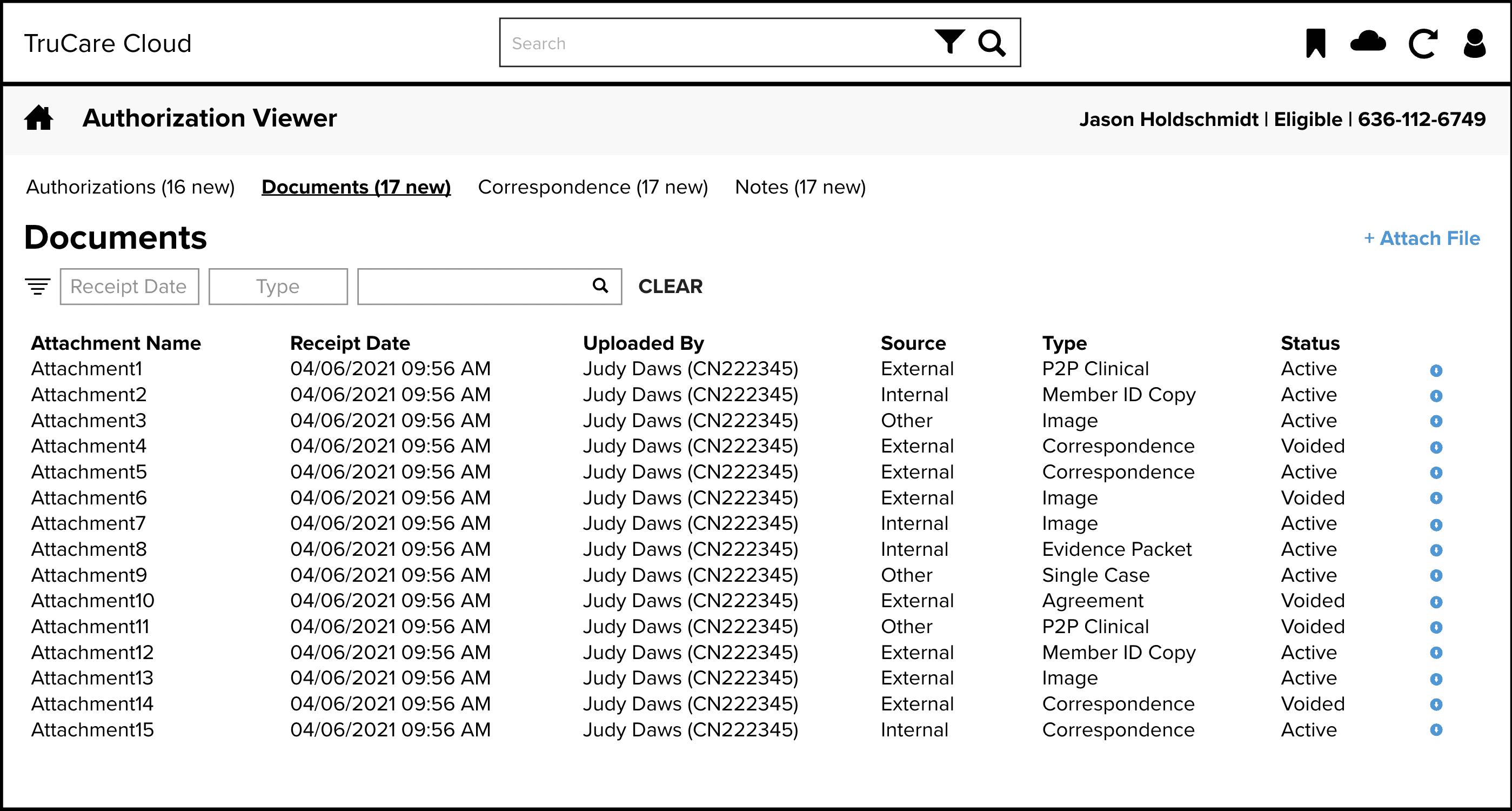Open the Correspondence (17 new) tab
This screenshot has height=811, width=1512.
tap(593, 187)
